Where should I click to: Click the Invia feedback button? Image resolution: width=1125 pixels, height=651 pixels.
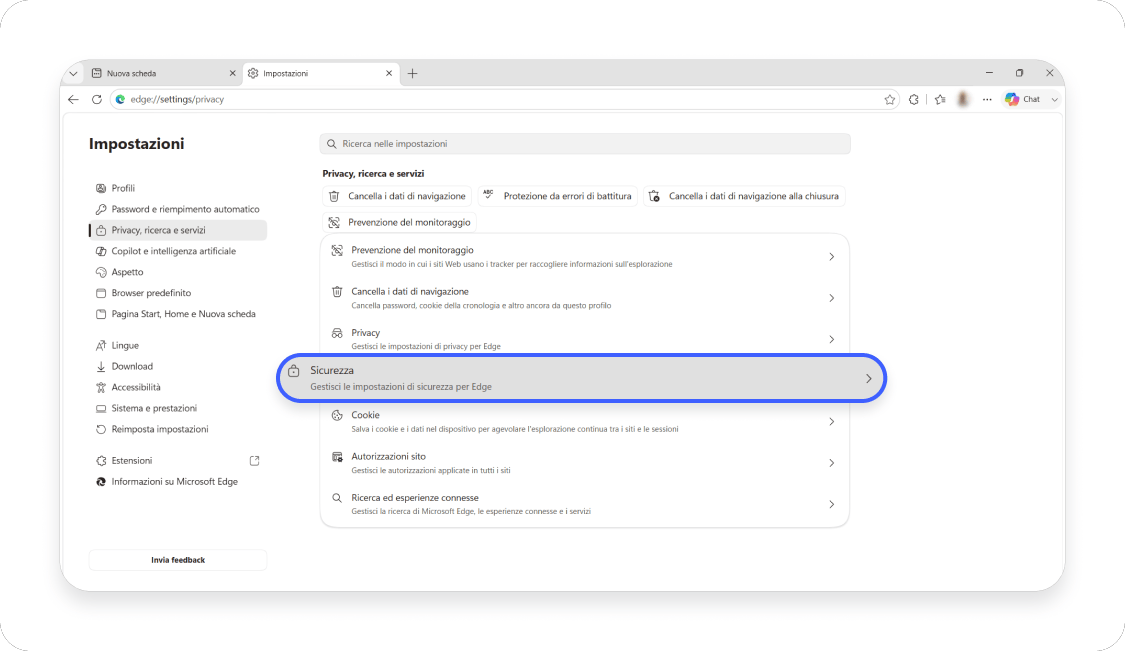click(x=178, y=560)
